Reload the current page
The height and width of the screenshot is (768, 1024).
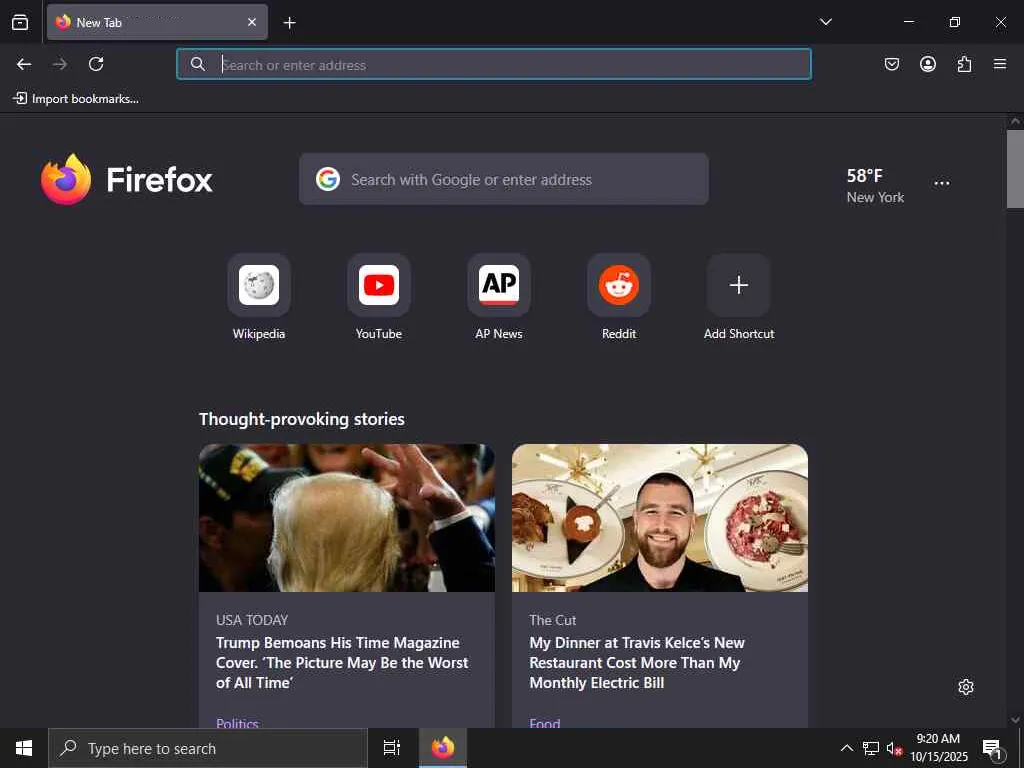[96, 64]
